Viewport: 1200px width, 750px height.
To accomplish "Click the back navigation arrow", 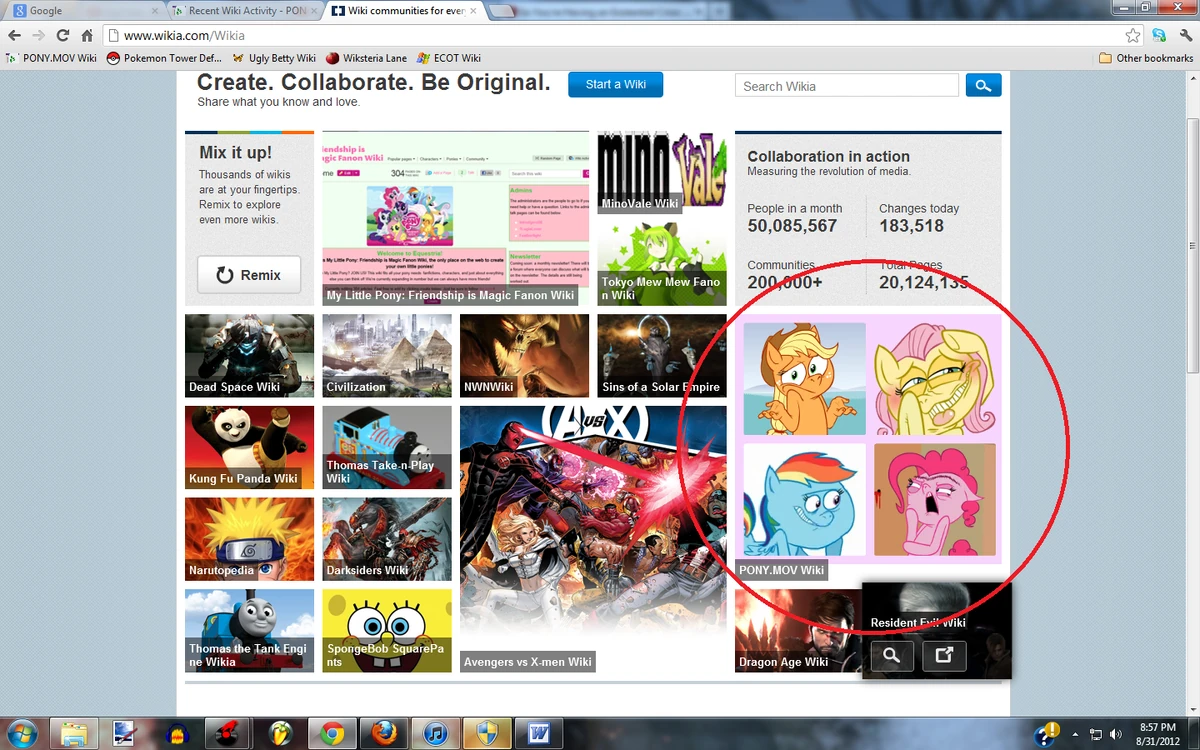I will click(x=15, y=34).
